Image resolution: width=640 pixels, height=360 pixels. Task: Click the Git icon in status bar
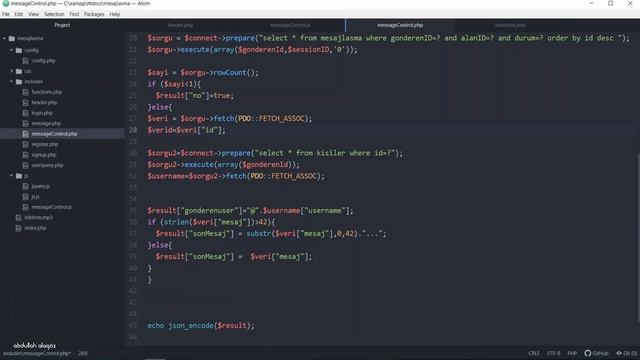(x=619, y=353)
